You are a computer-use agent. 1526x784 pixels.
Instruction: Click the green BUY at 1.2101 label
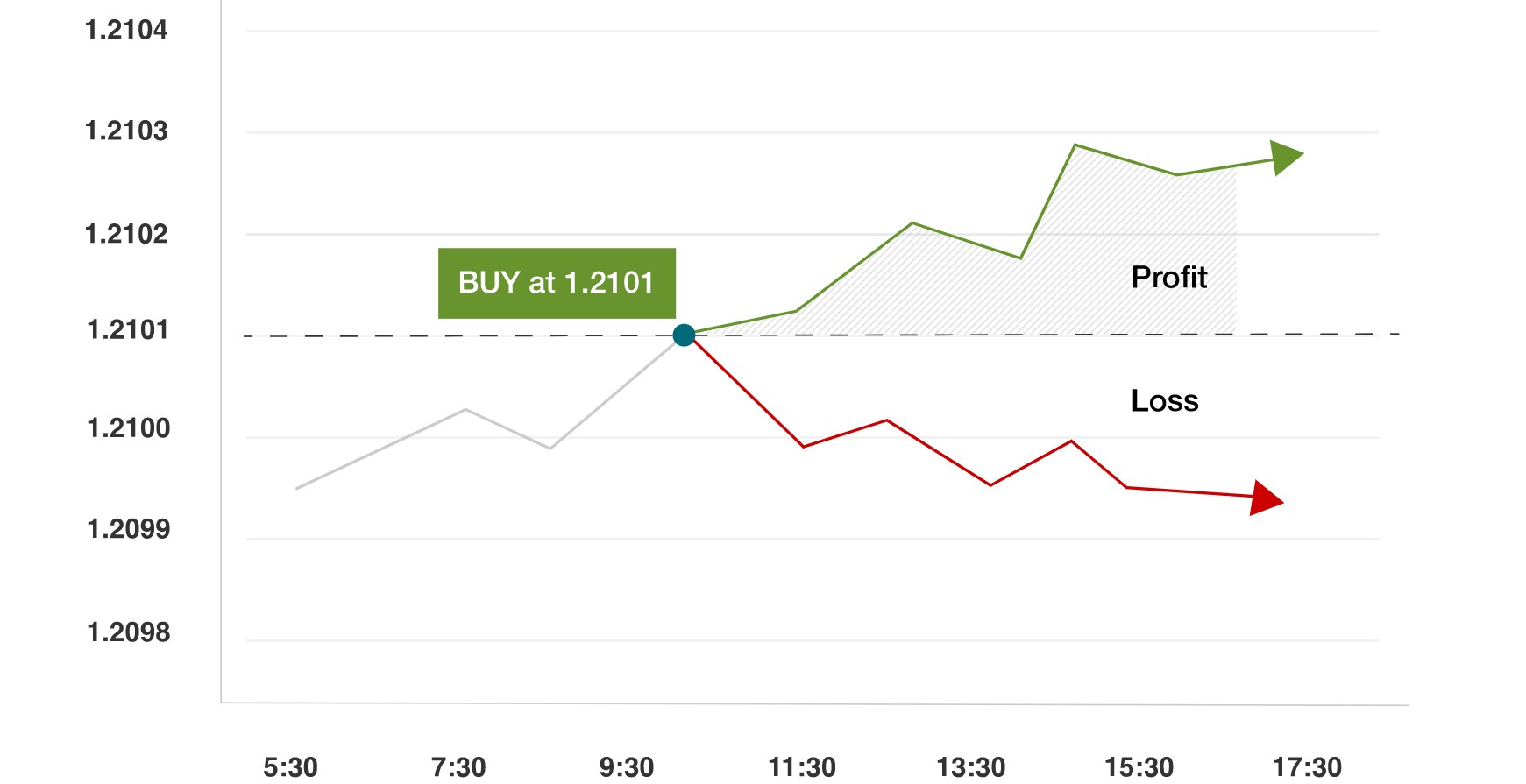point(557,283)
